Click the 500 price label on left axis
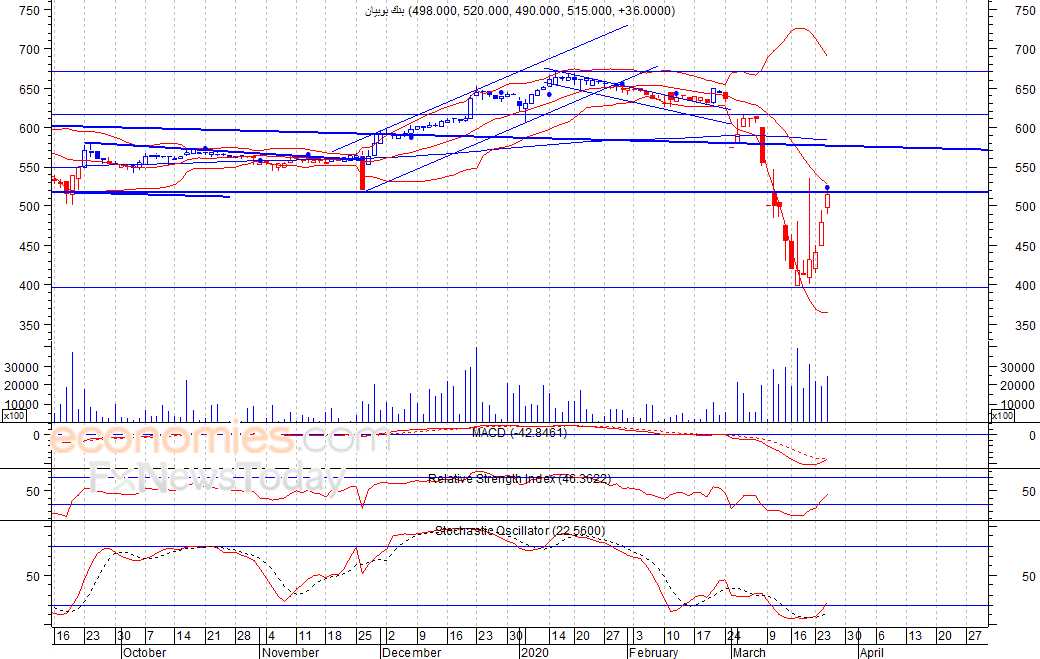This screenshot has width=1040, height=659. pyautogui.click(x=29, y=206)
